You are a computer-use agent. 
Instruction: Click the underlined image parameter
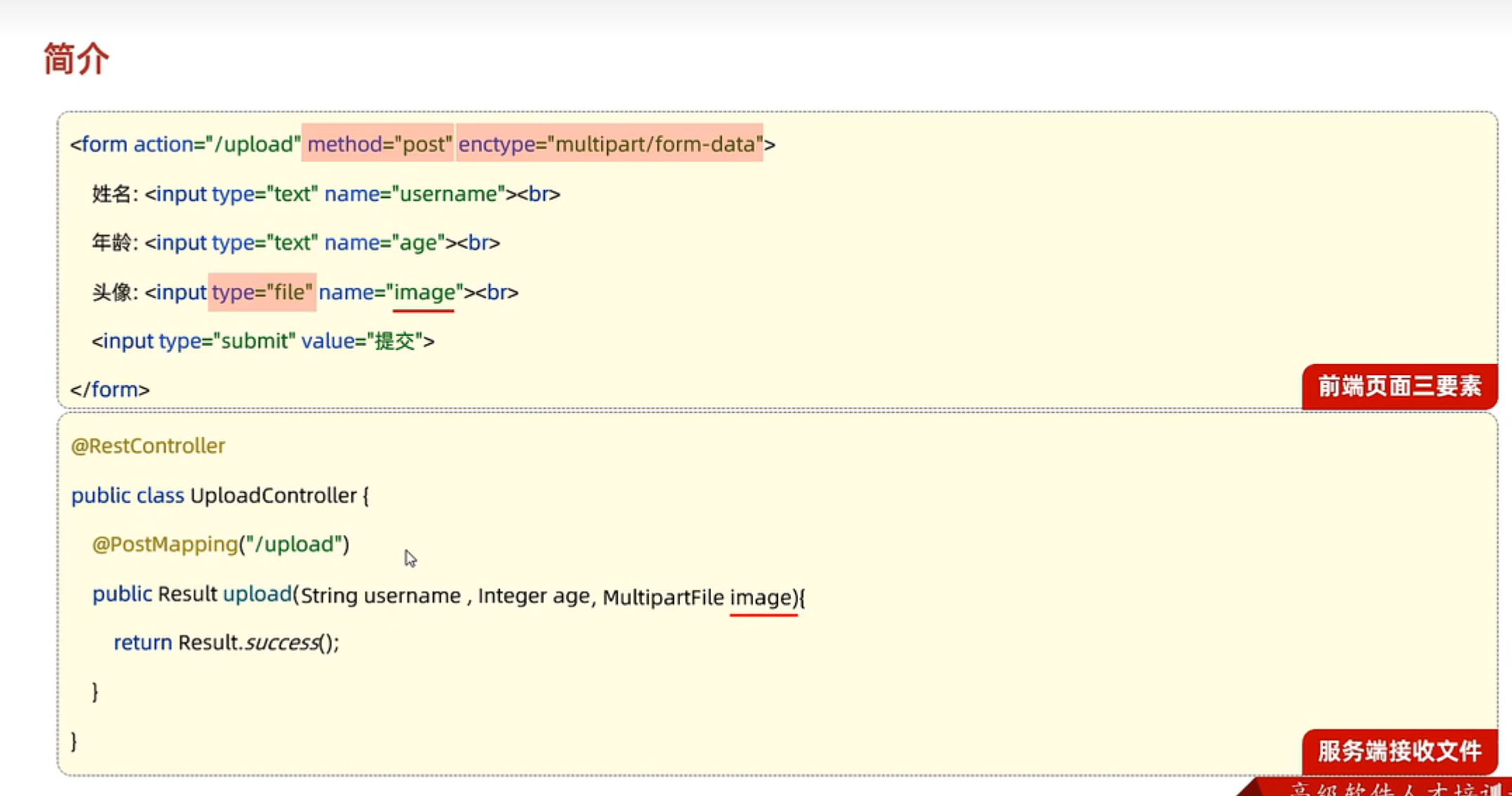pyautogui.click(x=762, y=597)
